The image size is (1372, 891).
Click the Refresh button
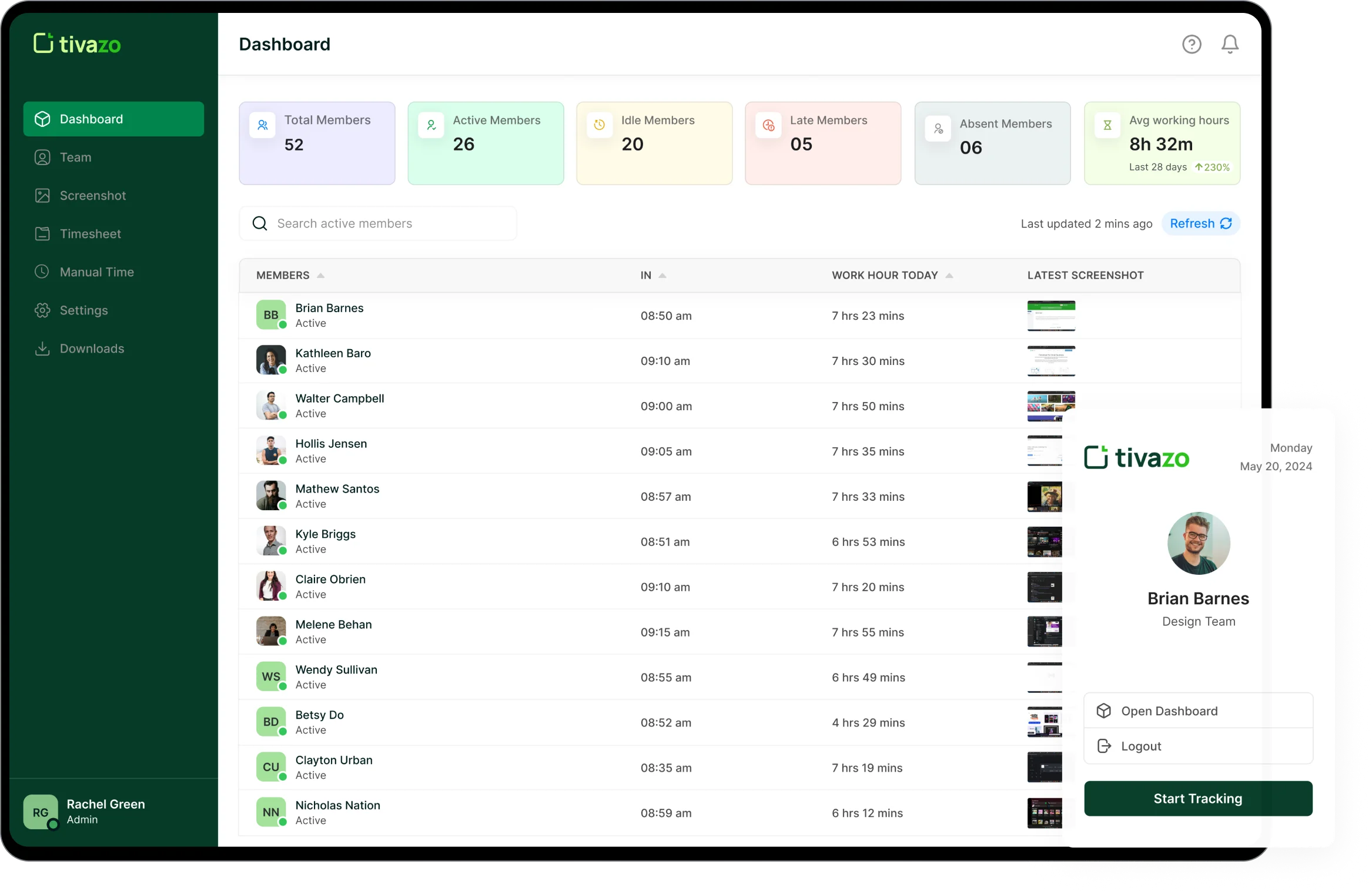pos(1200,223)
